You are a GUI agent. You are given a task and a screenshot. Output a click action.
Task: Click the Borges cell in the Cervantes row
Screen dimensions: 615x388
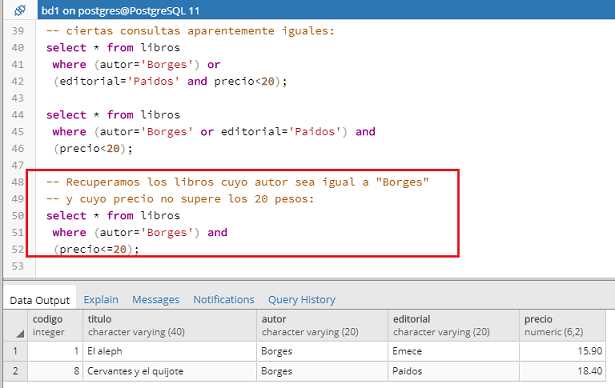coord(322,371)
